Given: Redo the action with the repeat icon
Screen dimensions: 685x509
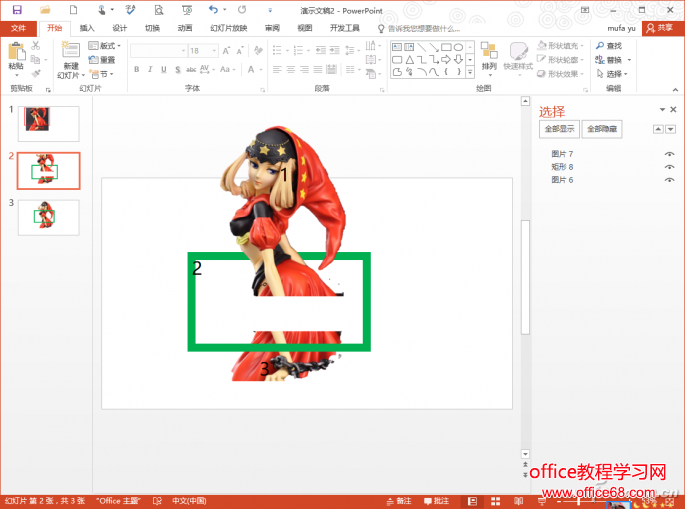Looking at the screenshot, I should point(242,10).
